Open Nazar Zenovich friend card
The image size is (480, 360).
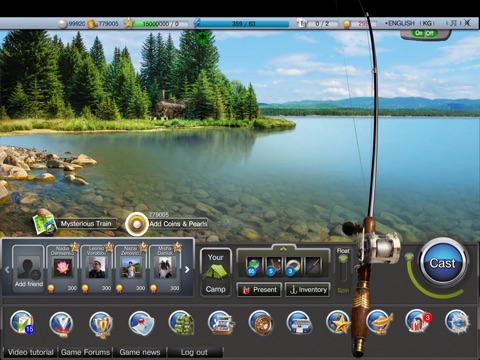click(x=131, y=269)
